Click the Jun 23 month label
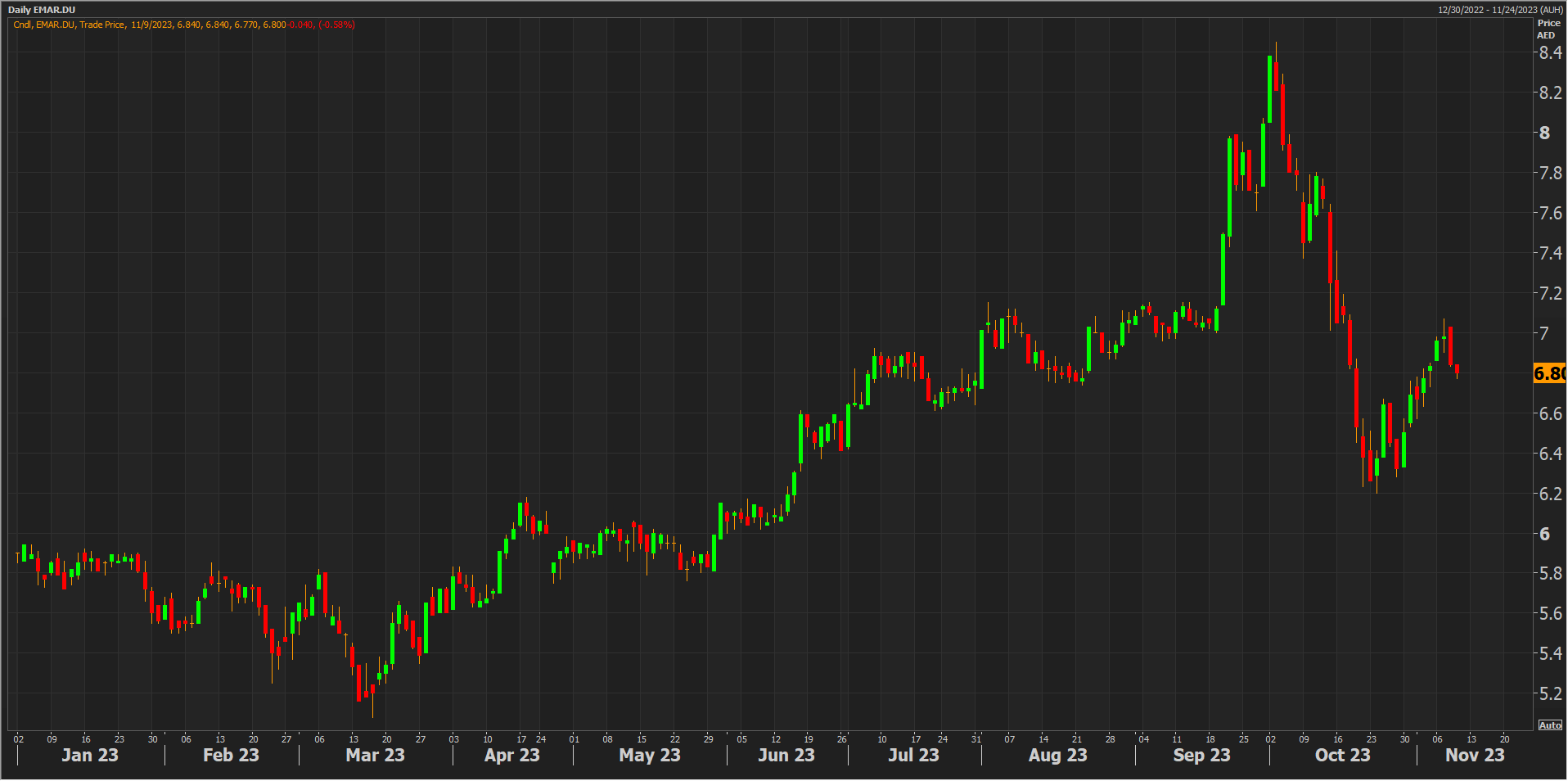 click(x=786, y=755)
